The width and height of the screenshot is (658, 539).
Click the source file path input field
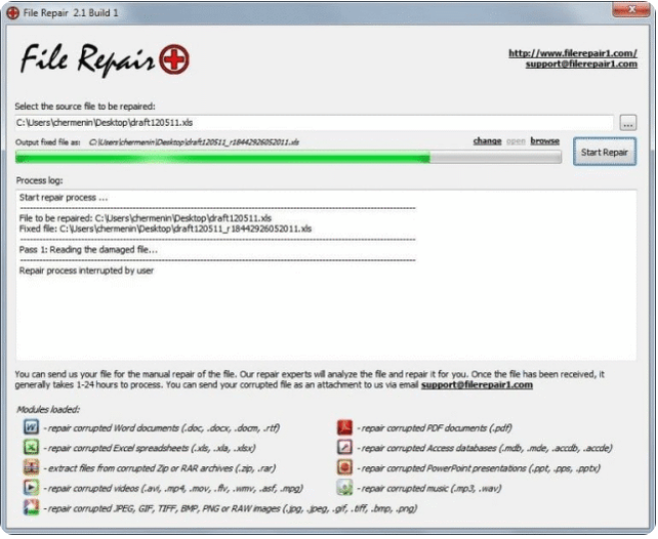(x=314, y=123)
